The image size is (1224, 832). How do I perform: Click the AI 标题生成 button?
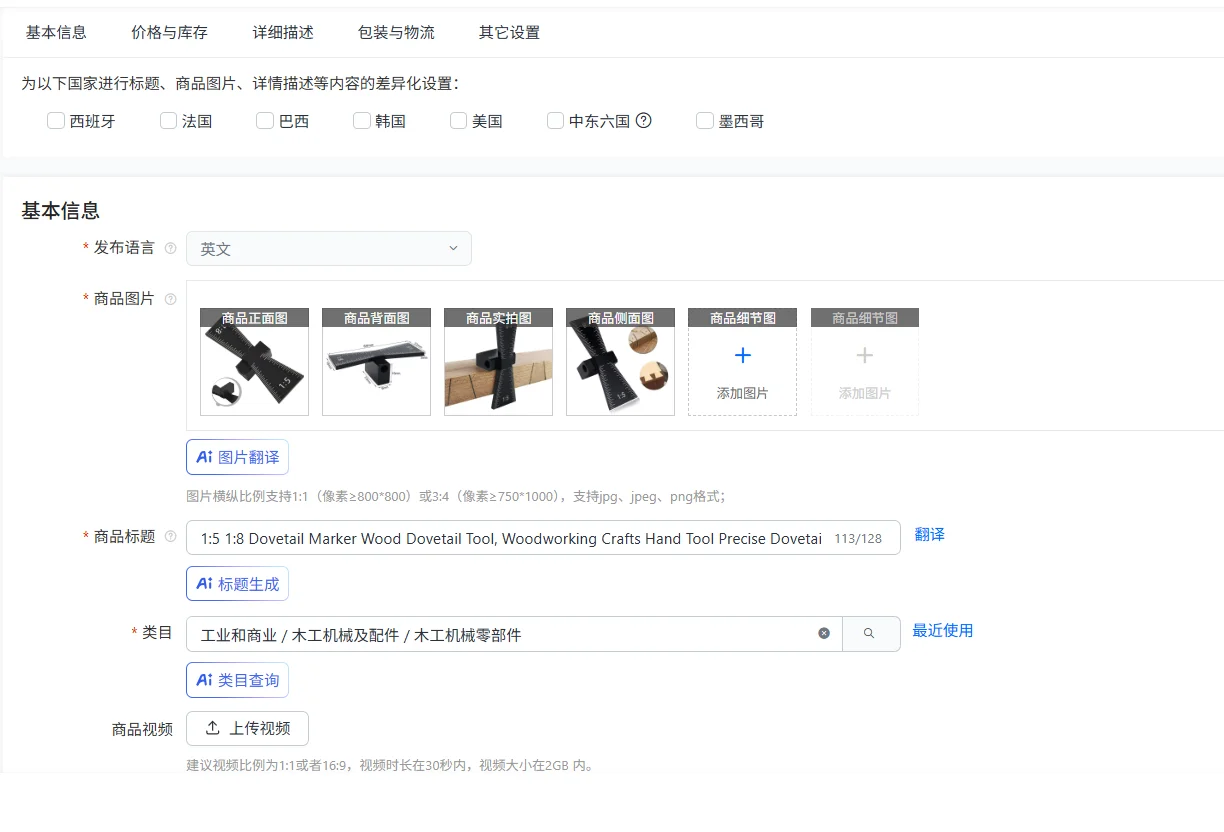238,584
